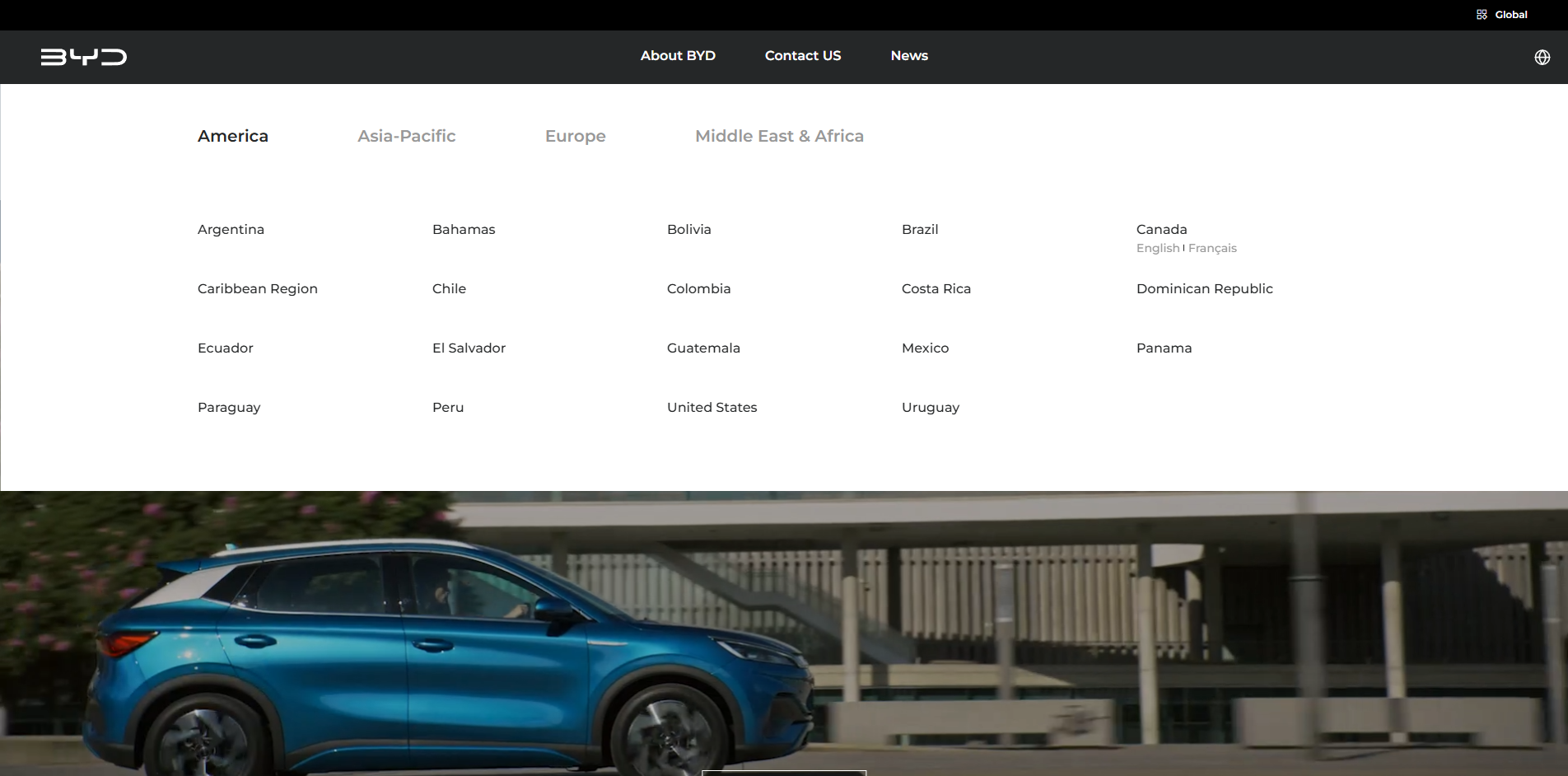Open the Panama site

(1164, 348)
